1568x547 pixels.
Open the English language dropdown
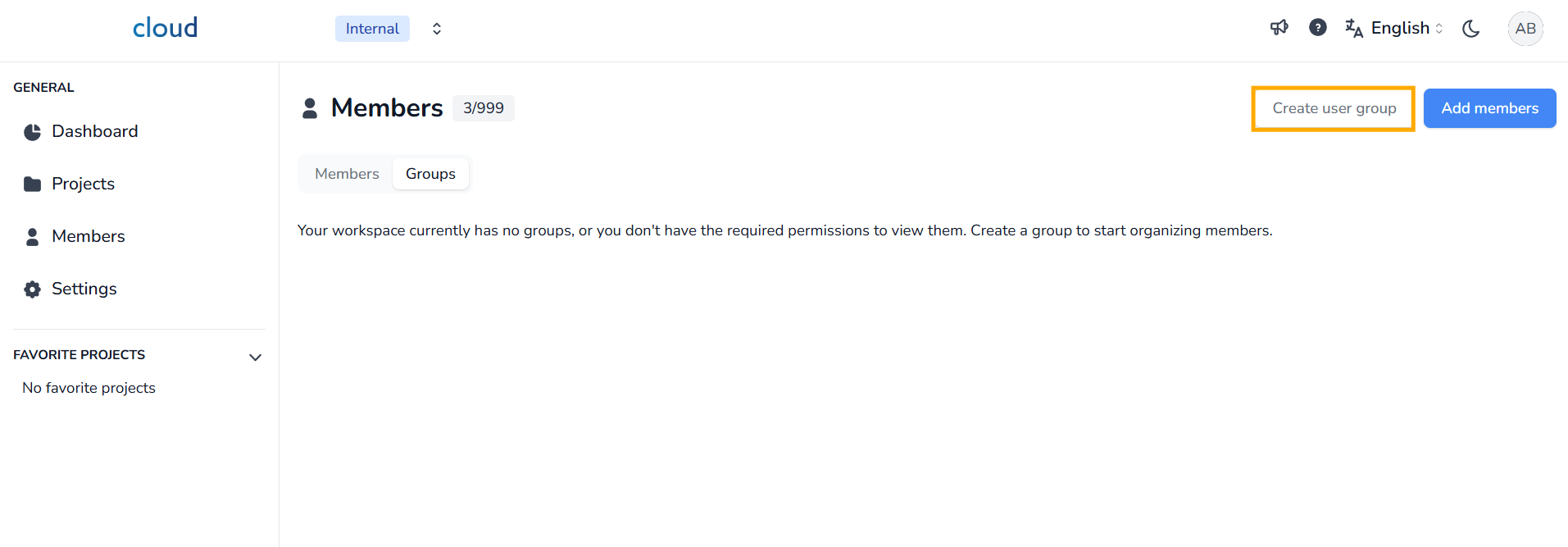pos(1407,29)
